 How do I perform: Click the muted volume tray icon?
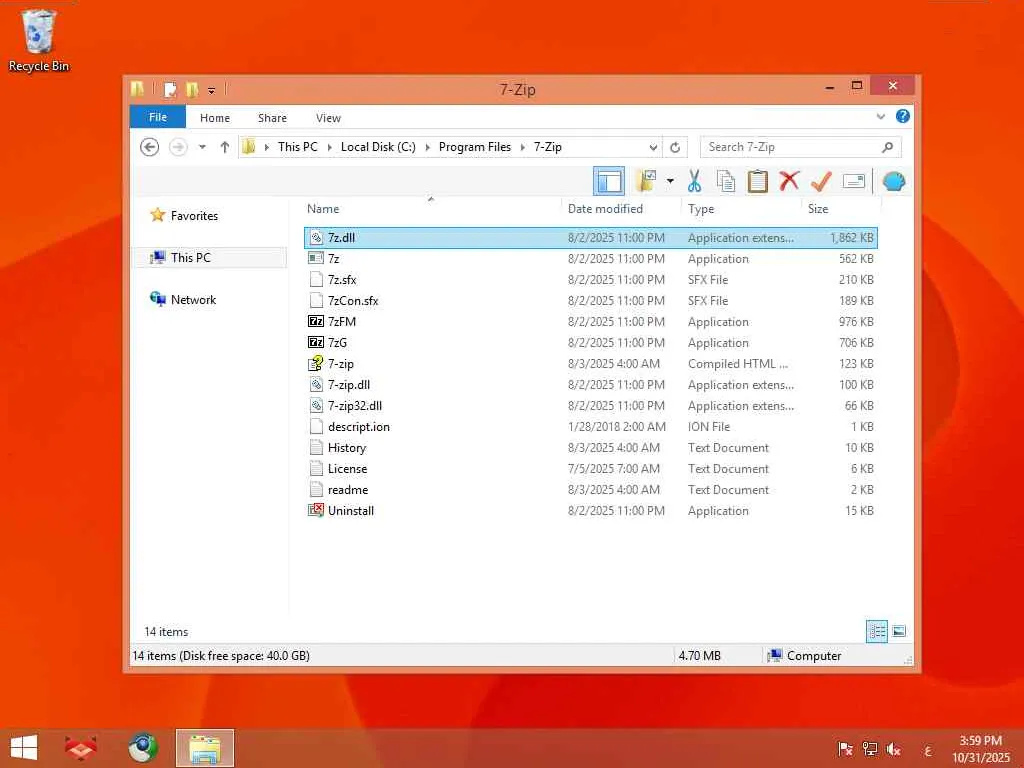coord(893,750)
